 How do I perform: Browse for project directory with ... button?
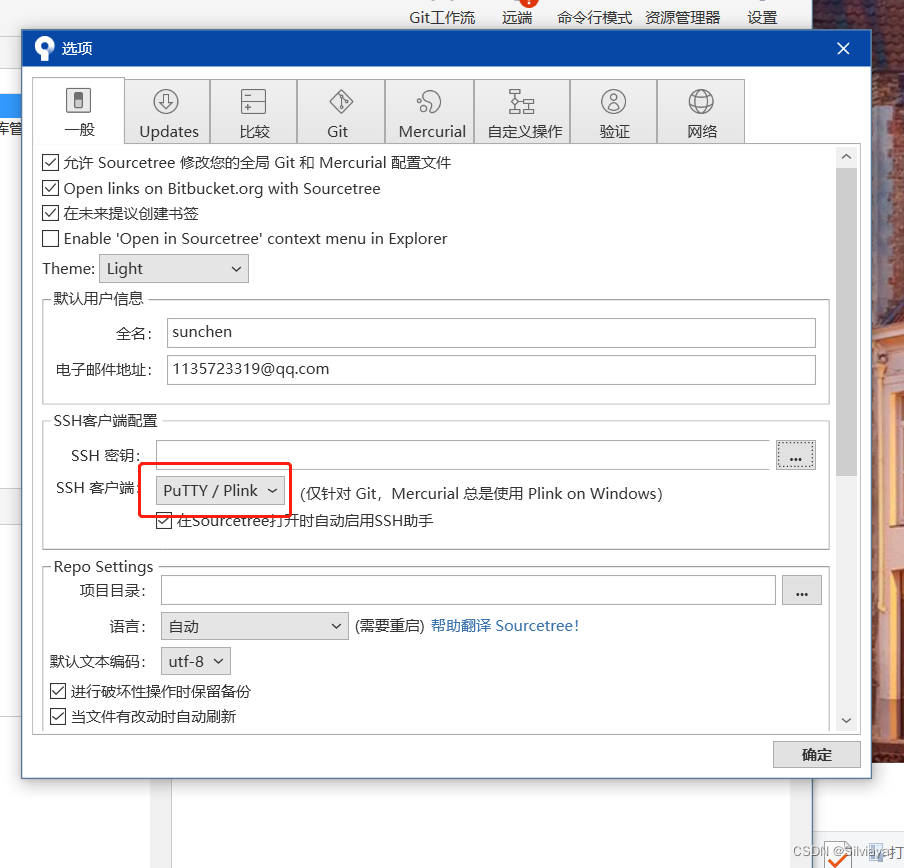pyautogui.click(x=801, y=590)
